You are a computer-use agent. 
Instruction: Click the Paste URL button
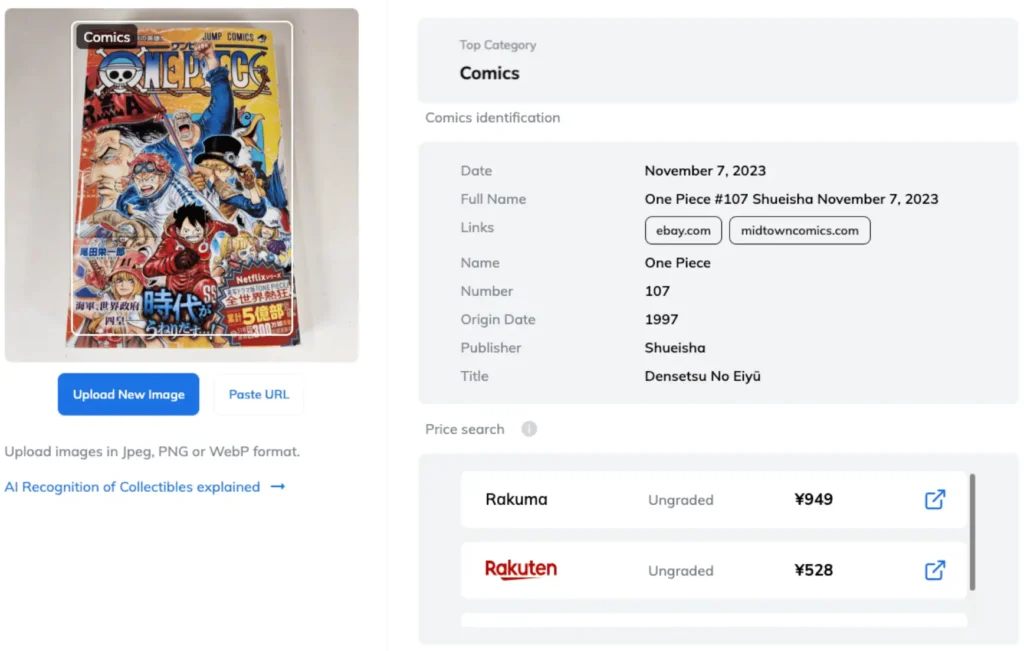(259, 394)
